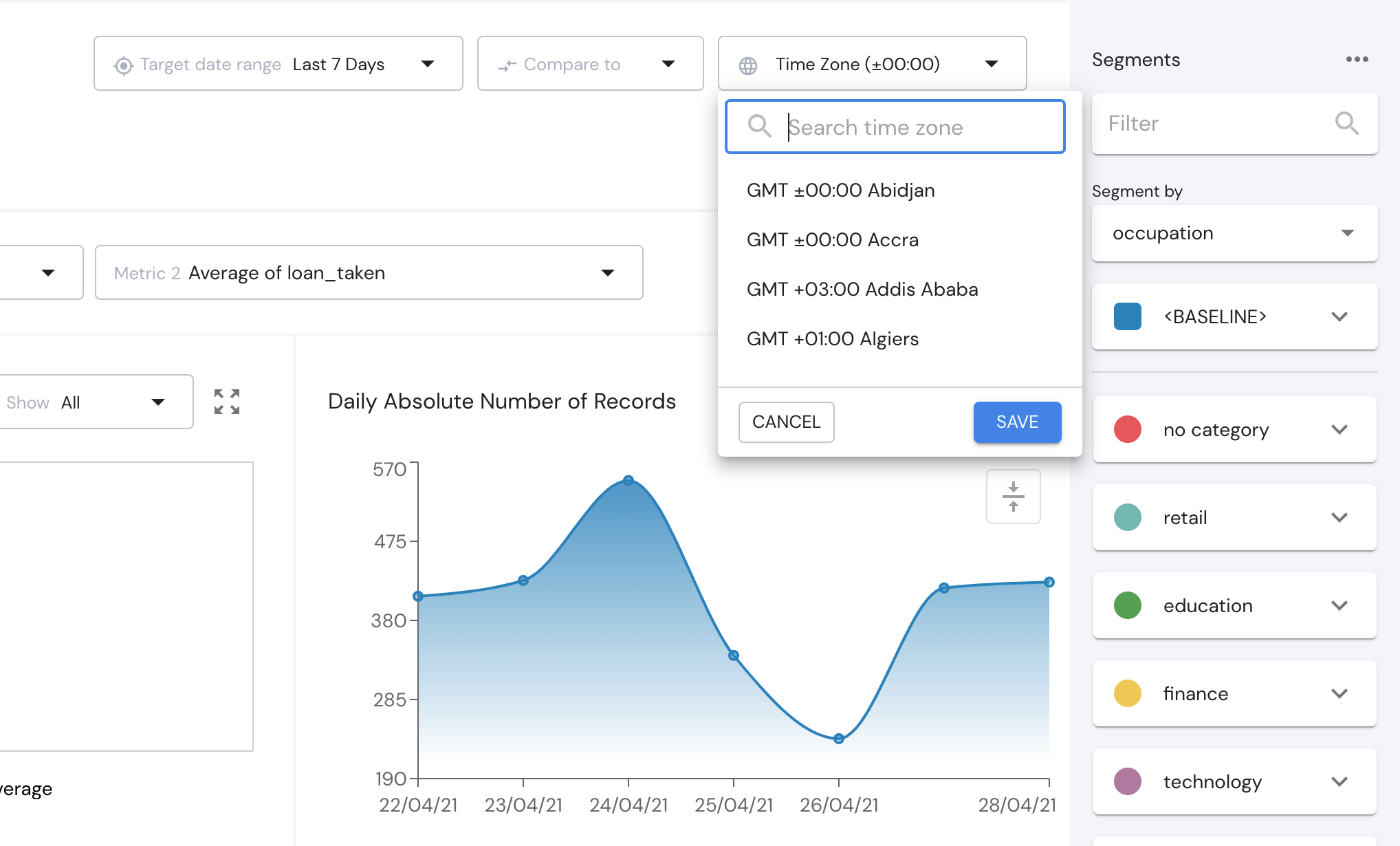
Task: Expand the retail segment chevron
Action: coord(1339,518)
